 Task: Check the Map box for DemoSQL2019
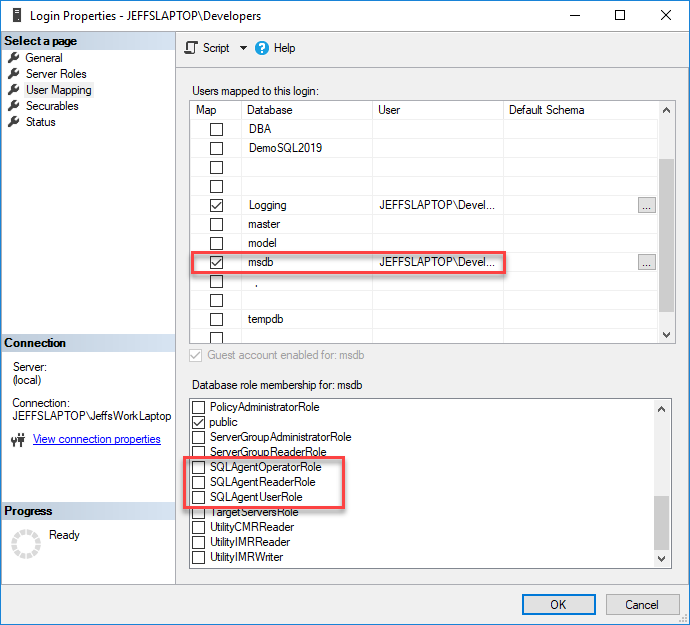(216, 148)
